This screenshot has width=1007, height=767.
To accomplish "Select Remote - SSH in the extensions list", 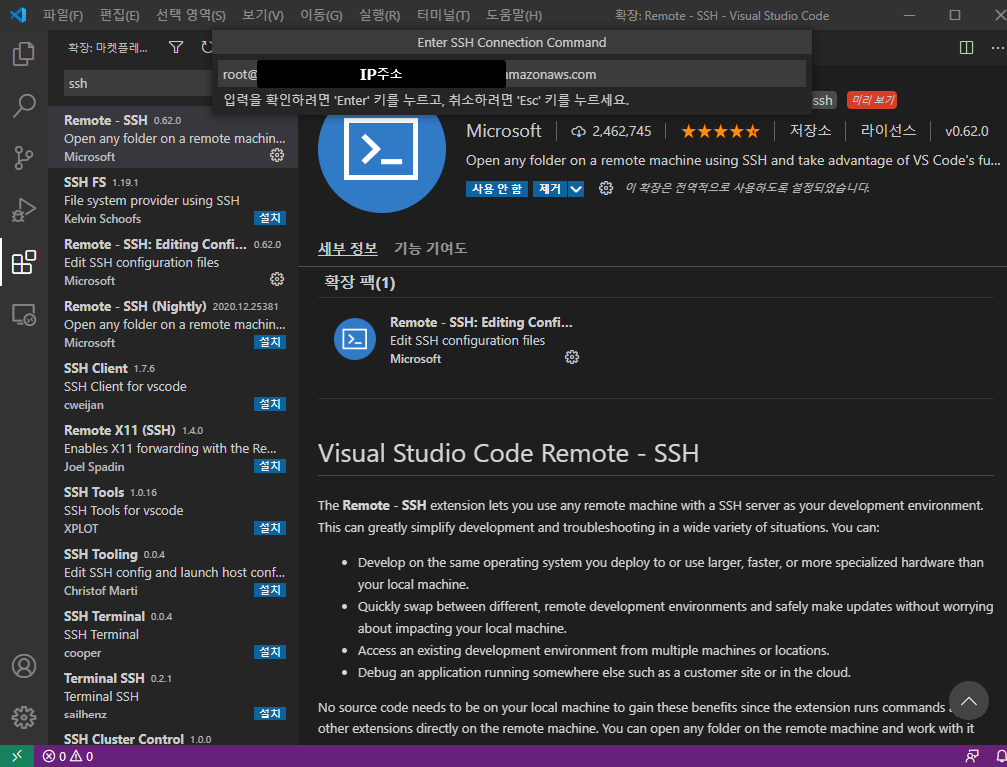I will 173,137.
